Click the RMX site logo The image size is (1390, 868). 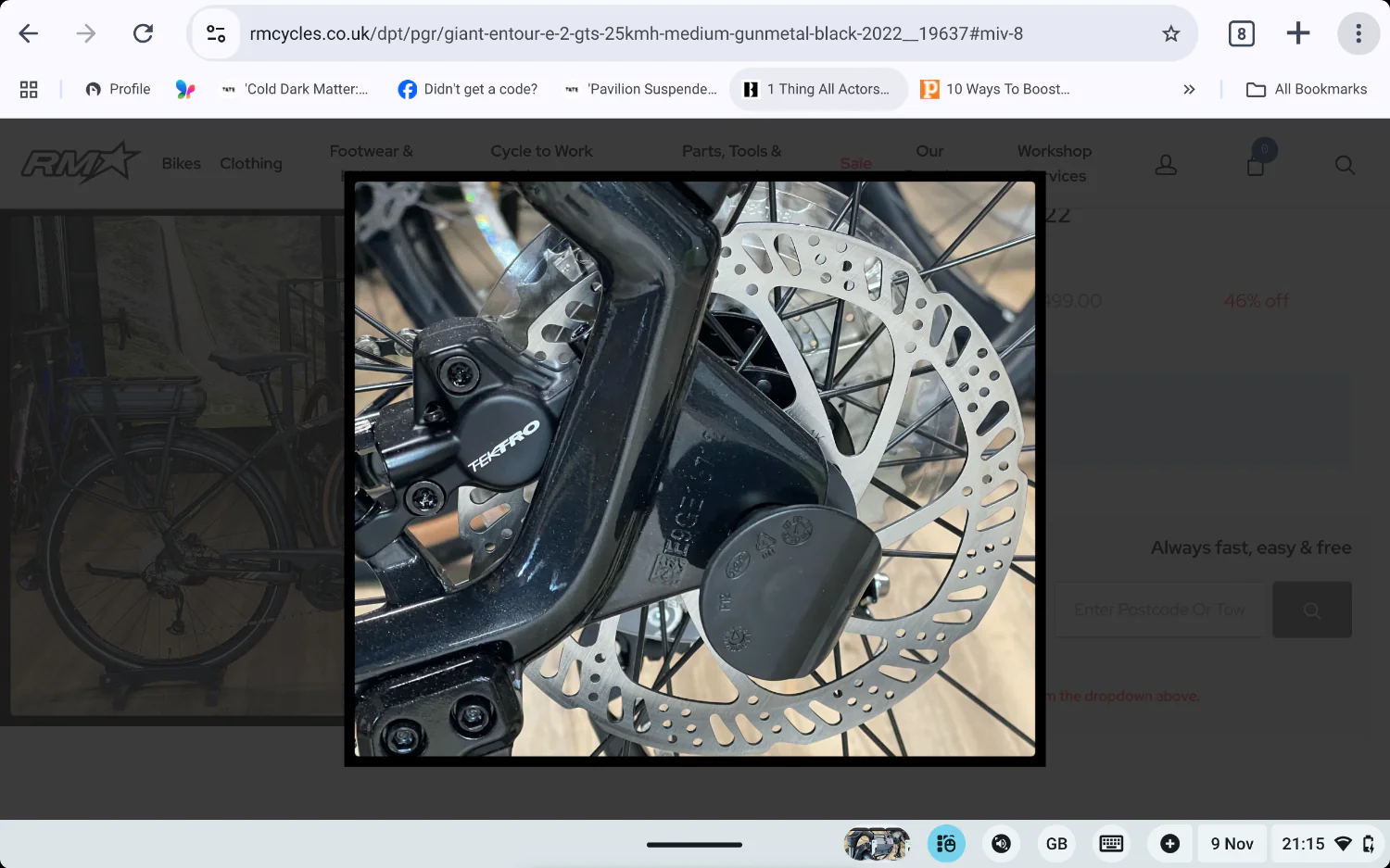(x=81, y=163)
